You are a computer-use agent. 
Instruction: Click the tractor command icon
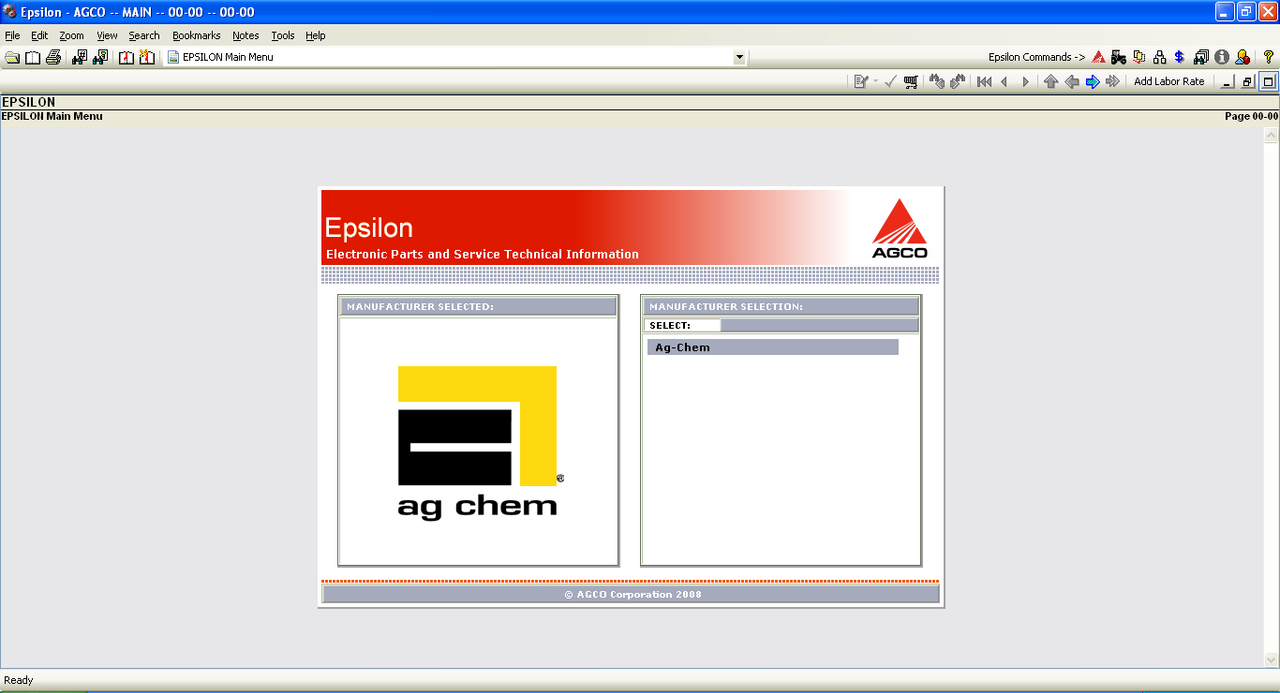(x=1118, y=57)
